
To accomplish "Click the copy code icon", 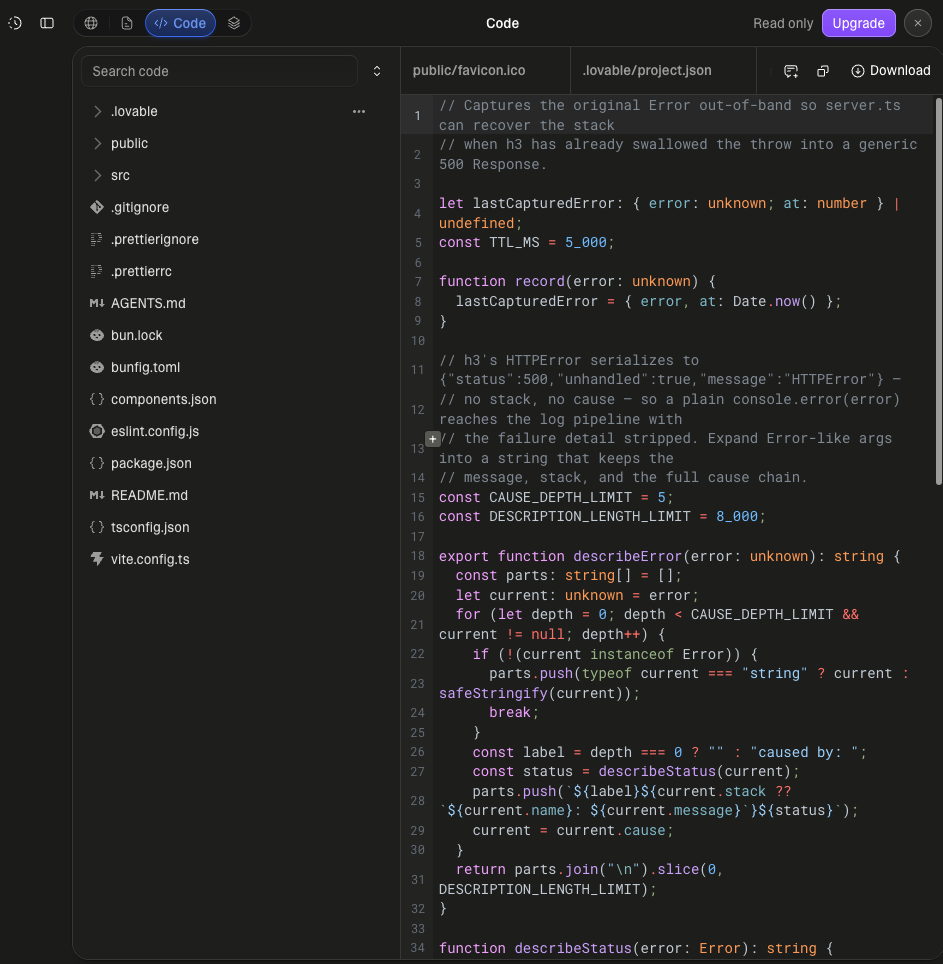I will (x=823, y=71).
